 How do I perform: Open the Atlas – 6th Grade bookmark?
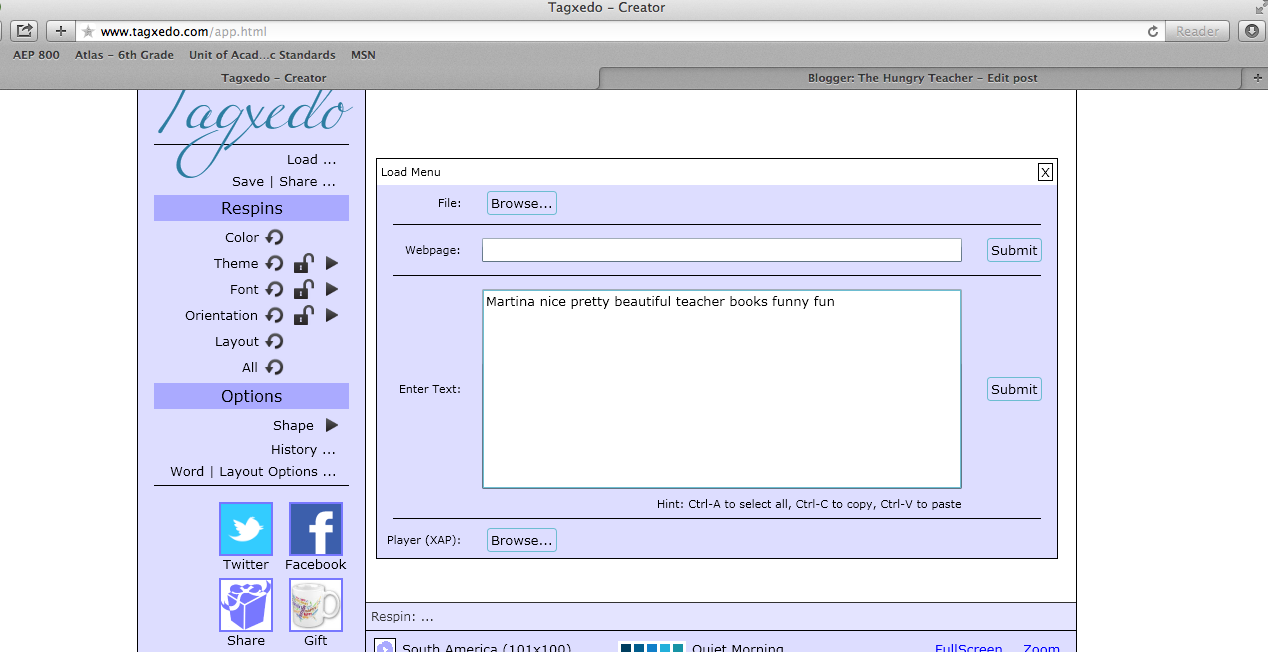124,55
